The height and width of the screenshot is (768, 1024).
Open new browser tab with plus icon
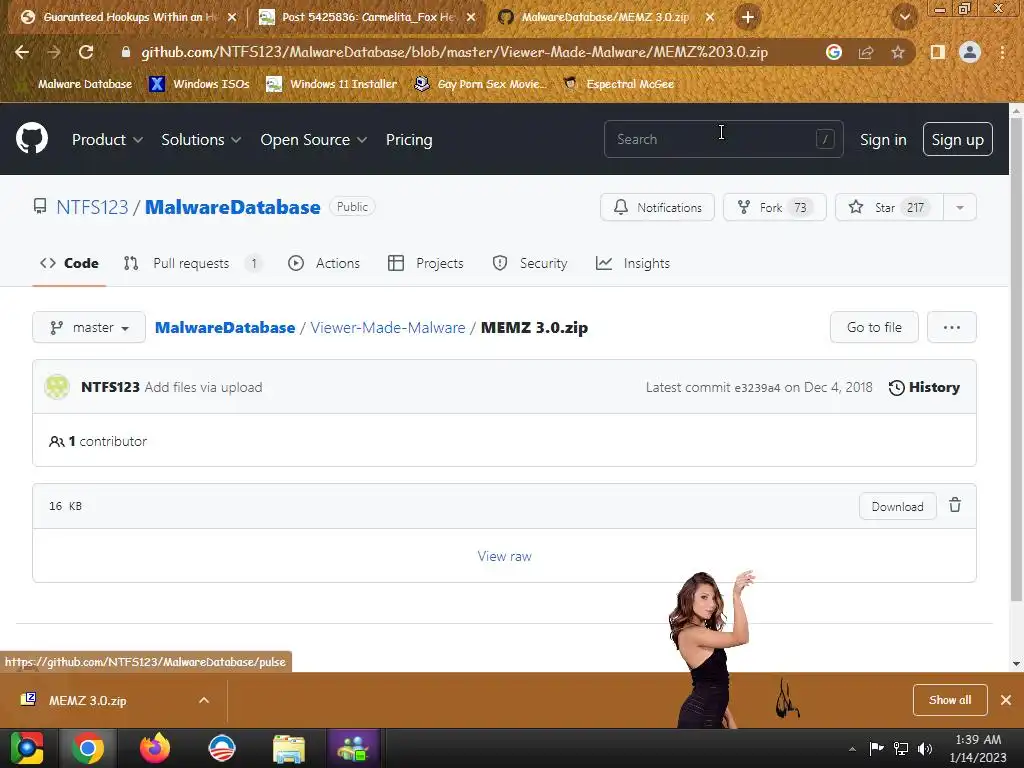point(748,17)
